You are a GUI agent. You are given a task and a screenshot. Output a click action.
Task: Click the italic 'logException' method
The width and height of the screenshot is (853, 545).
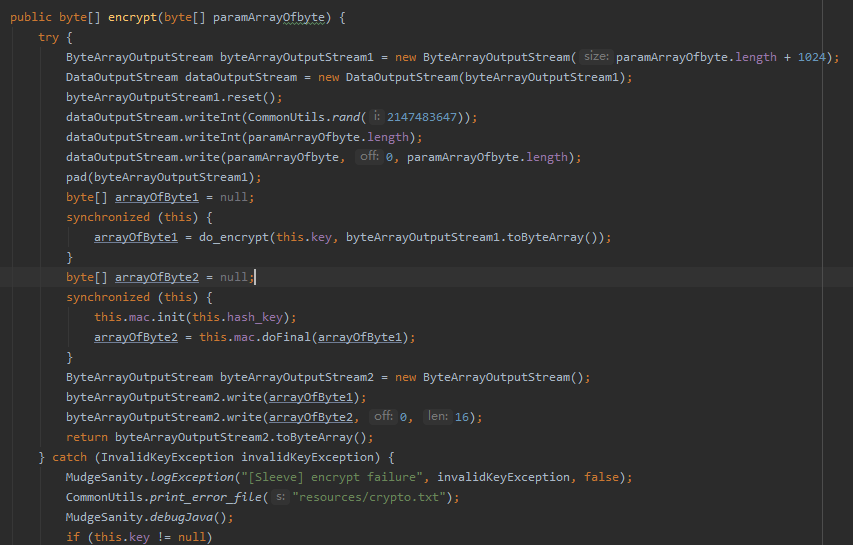click(x=191, y=478)
